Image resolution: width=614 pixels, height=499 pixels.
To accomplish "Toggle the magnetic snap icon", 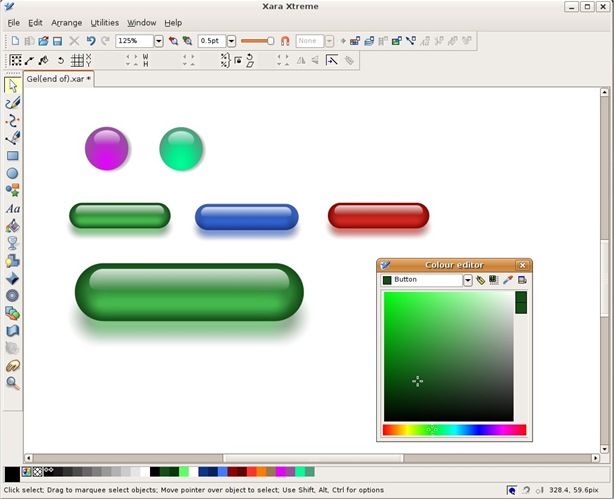I will click(x=285, y=41).
